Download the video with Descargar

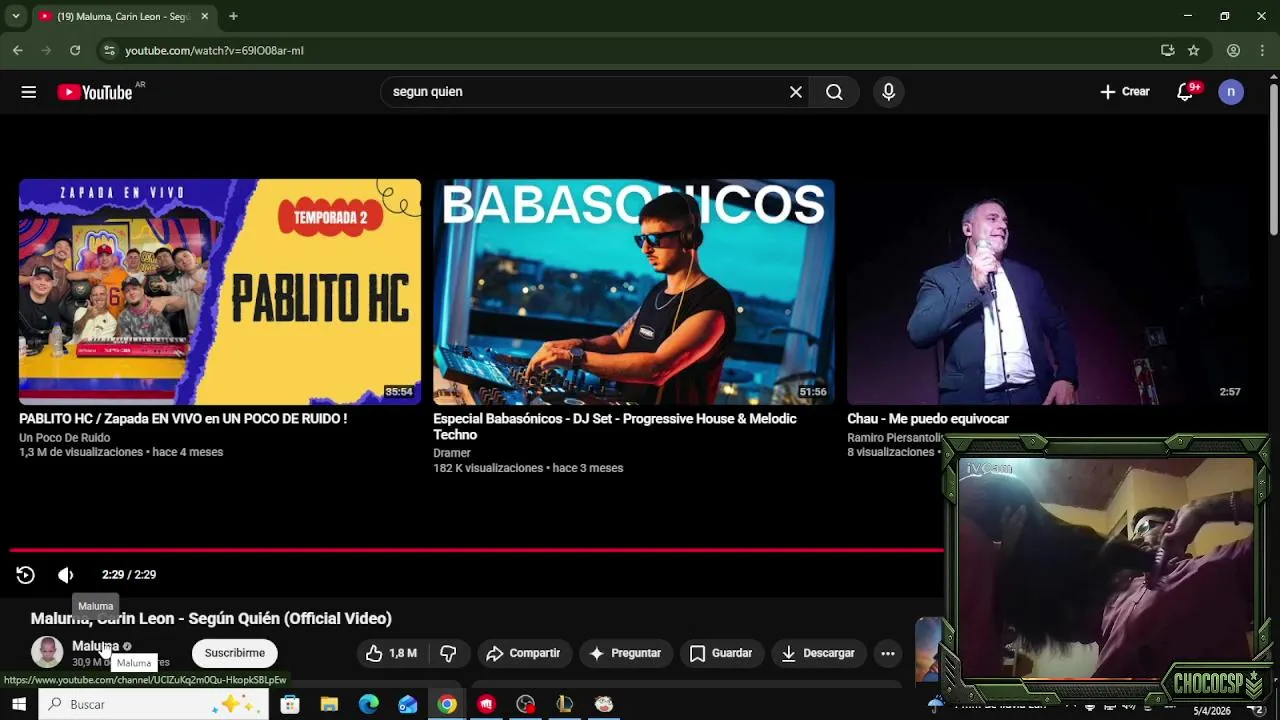point(817,653)
